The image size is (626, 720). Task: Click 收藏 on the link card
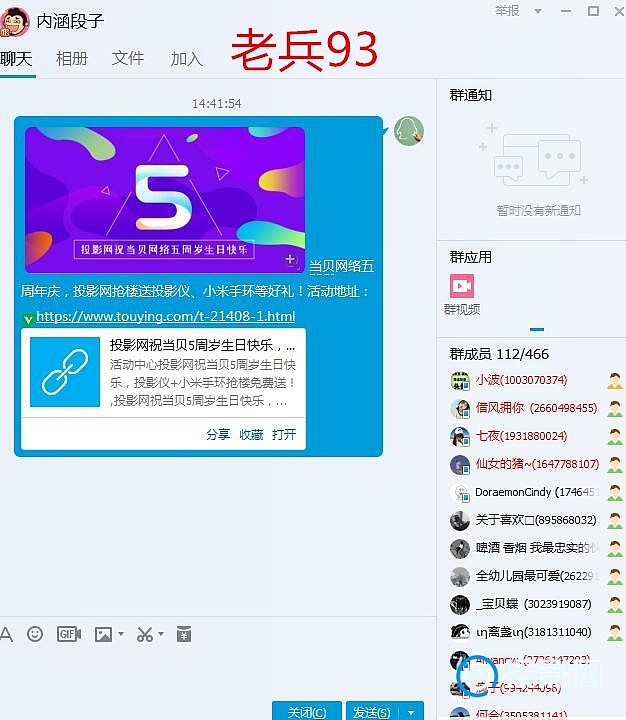click(x=251, y=434)
